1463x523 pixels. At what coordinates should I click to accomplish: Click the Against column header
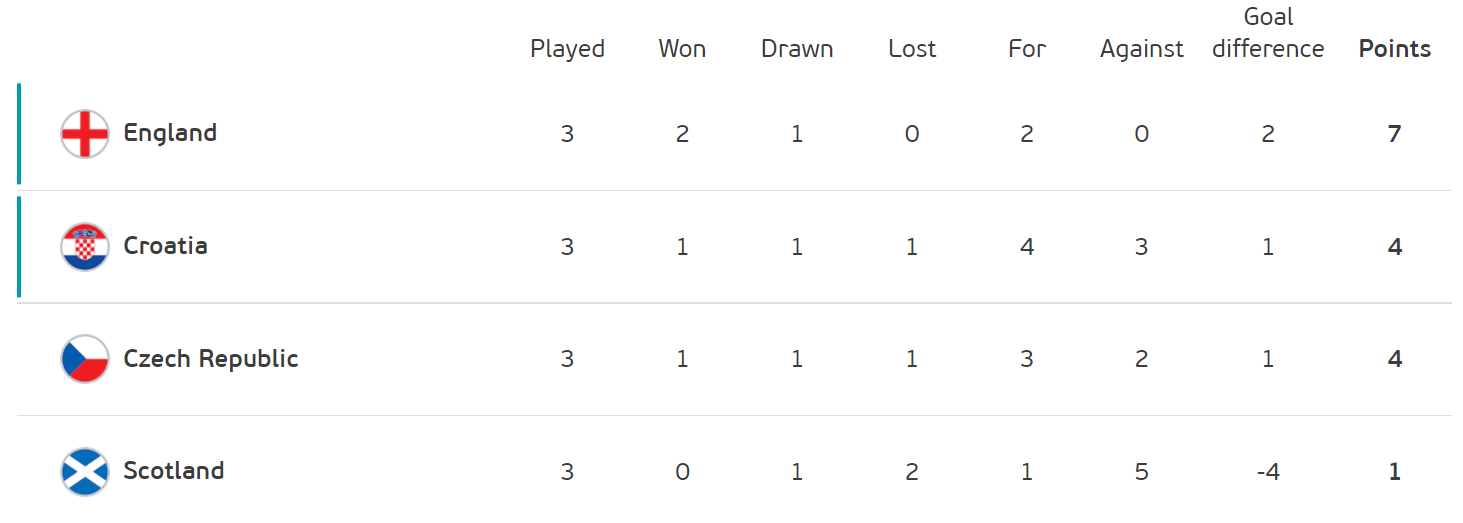click(x=1142, y=49)
